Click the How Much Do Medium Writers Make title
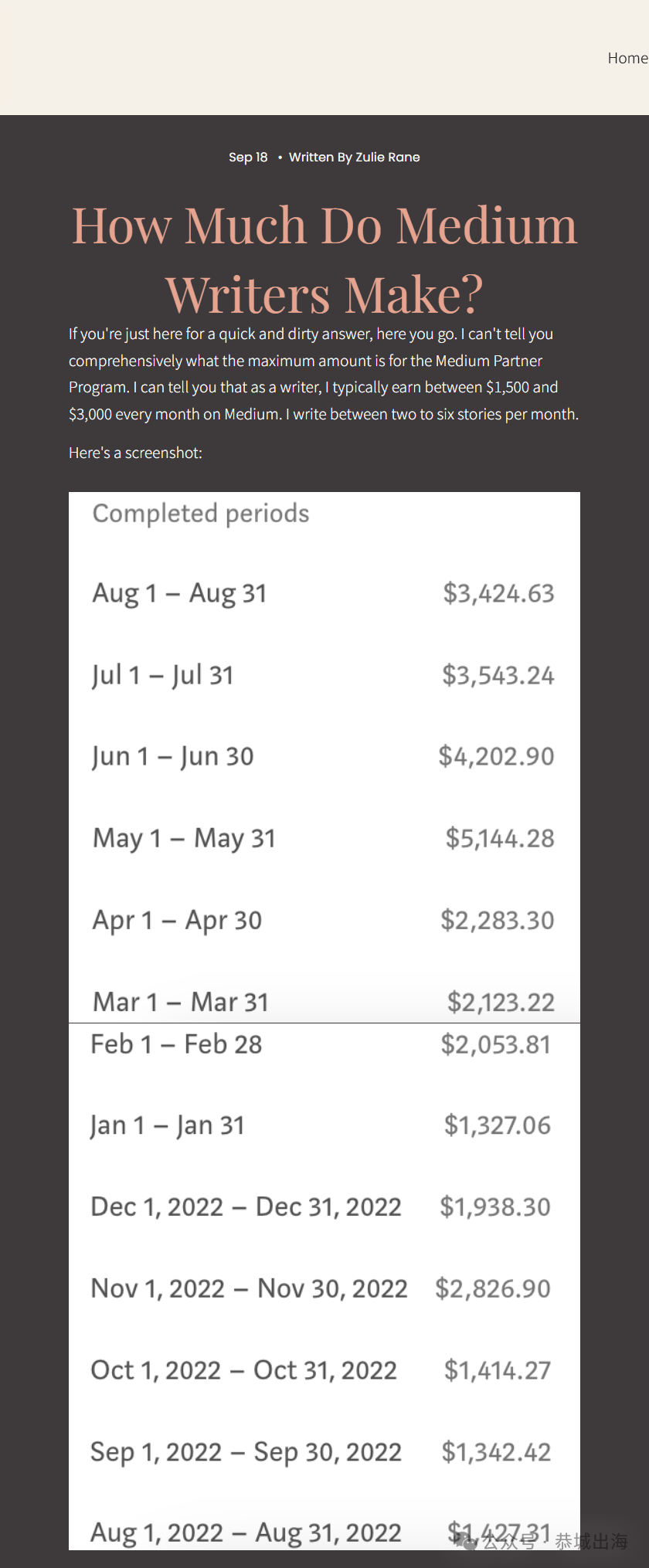The width and height of the screenshot is (649, 1568). point(324,260)
